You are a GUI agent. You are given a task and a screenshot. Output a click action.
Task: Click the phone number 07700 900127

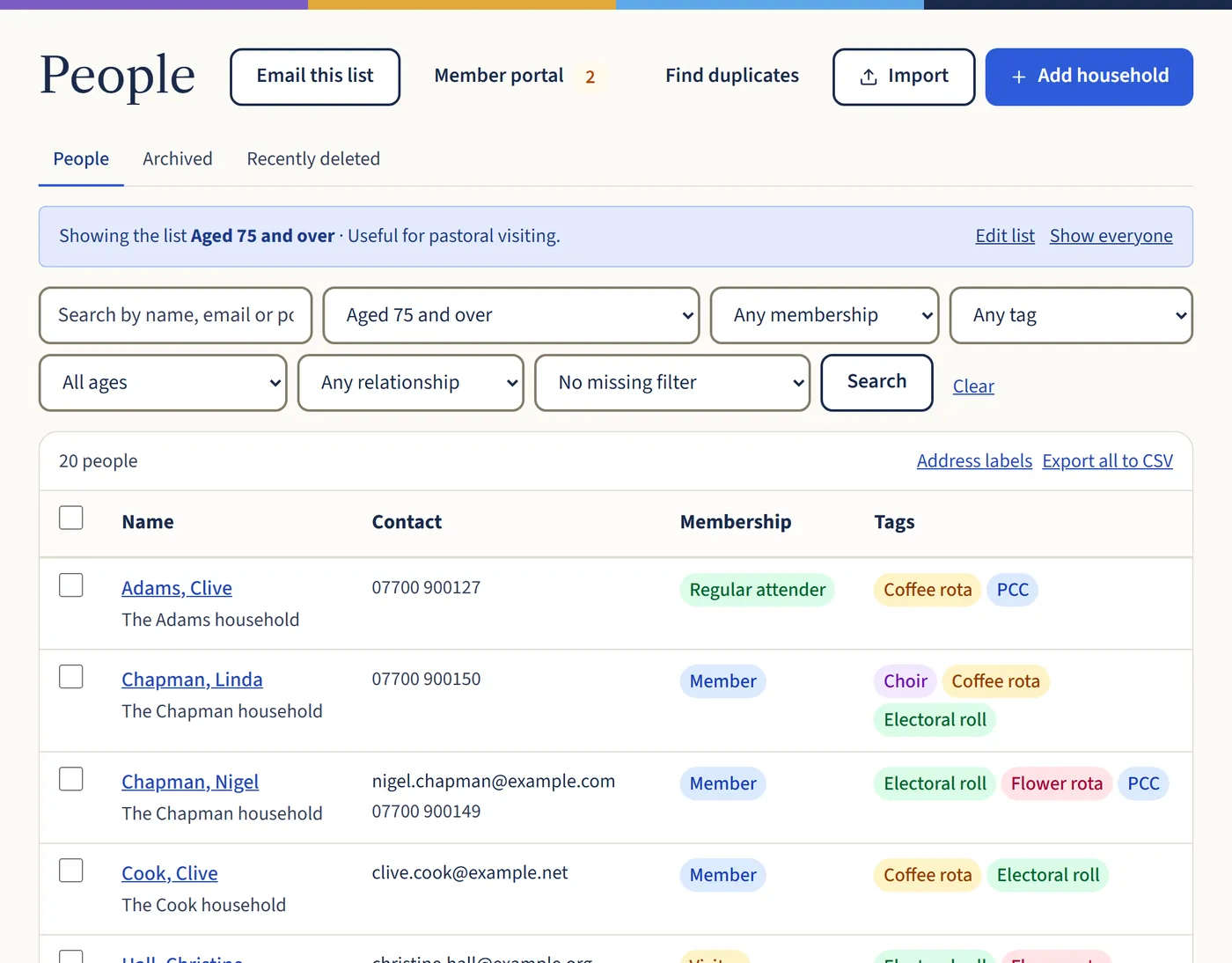[426, 588]
